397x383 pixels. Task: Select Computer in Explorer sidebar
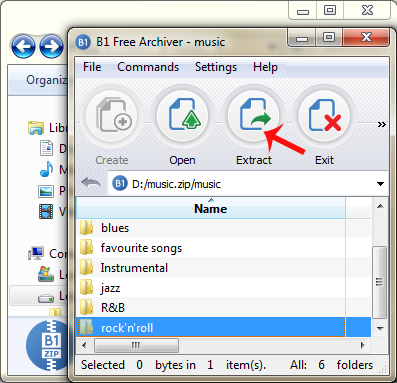pyautogui.click(x=48, y=254)
